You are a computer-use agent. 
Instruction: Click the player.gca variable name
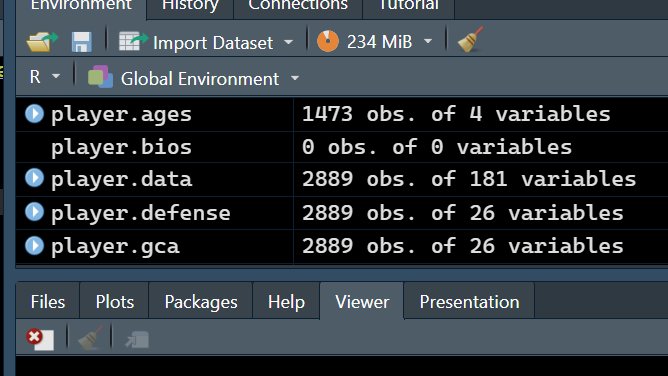coord(115,247)
